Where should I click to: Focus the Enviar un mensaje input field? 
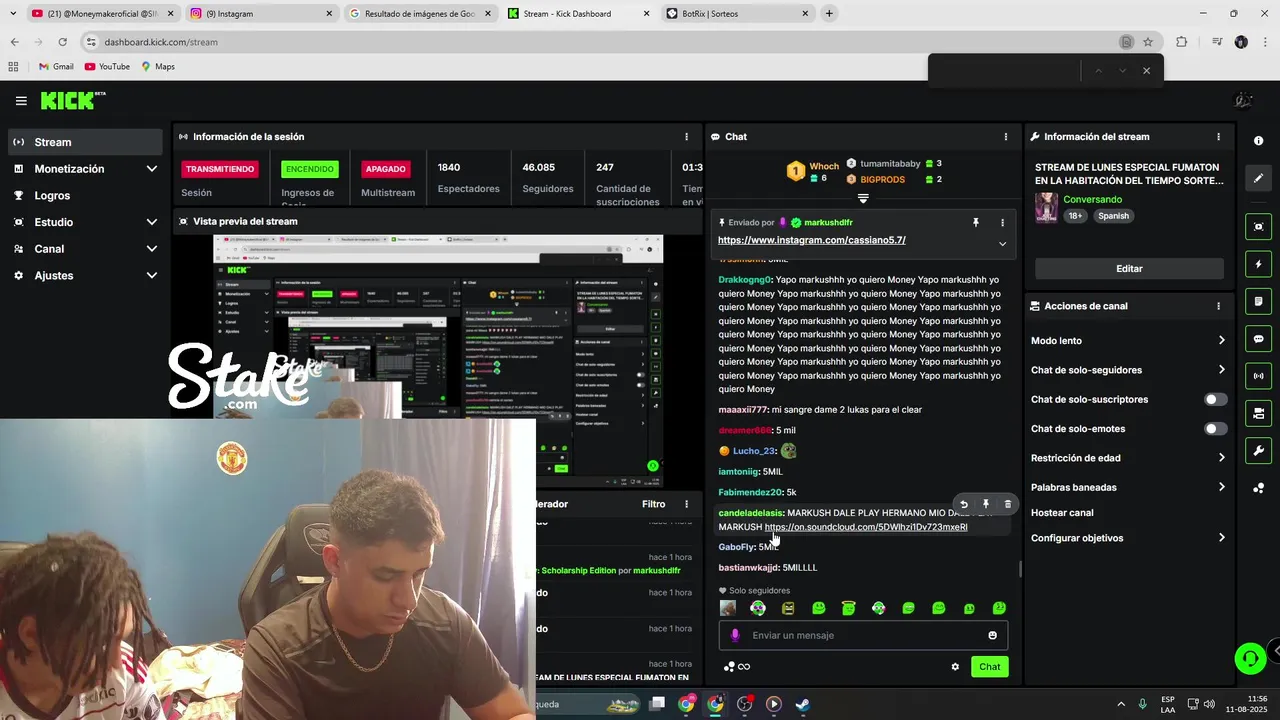[863, 635]
